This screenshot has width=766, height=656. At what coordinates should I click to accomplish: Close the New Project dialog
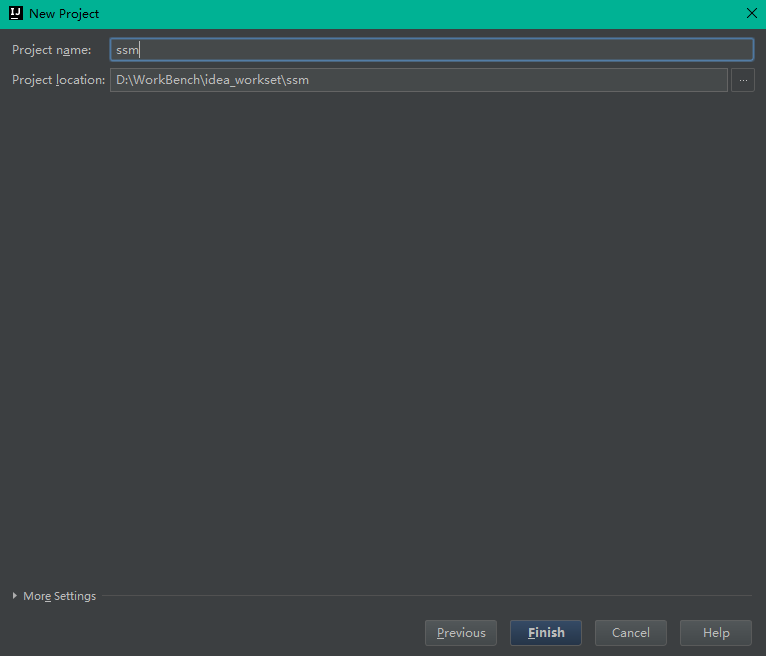(x=752, y=13)
